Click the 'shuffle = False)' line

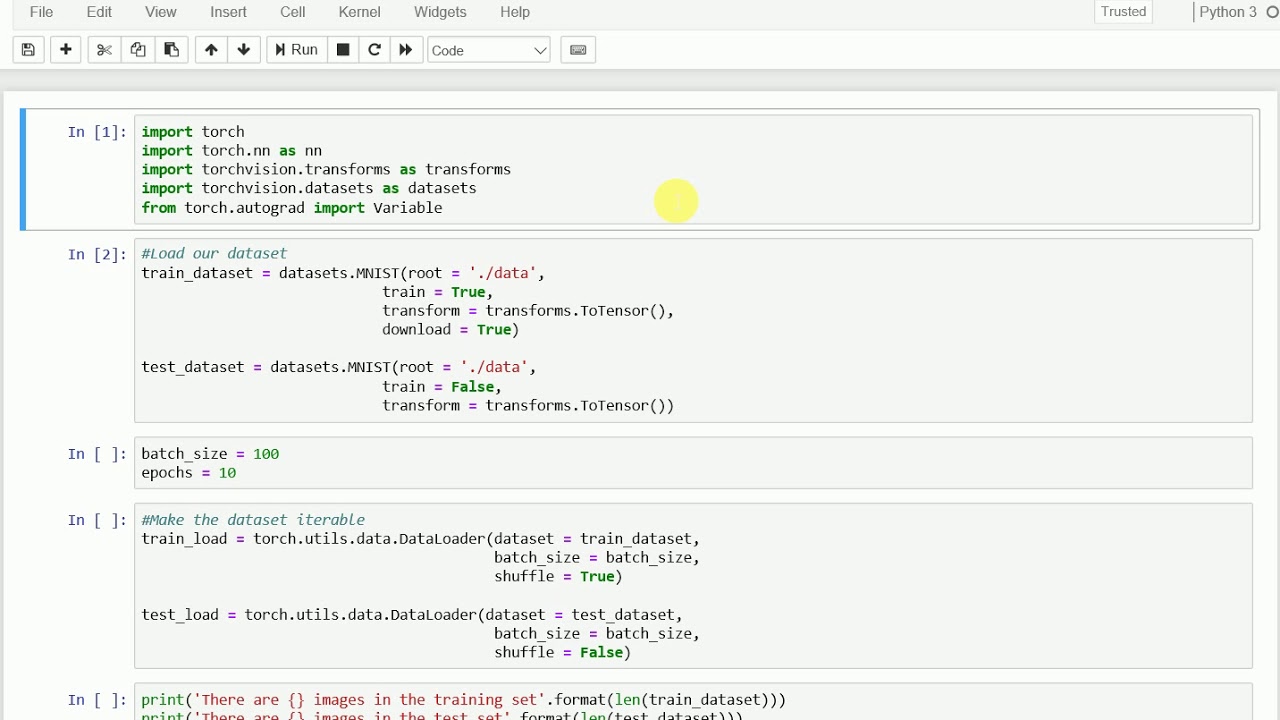click(x=562, y=653)
